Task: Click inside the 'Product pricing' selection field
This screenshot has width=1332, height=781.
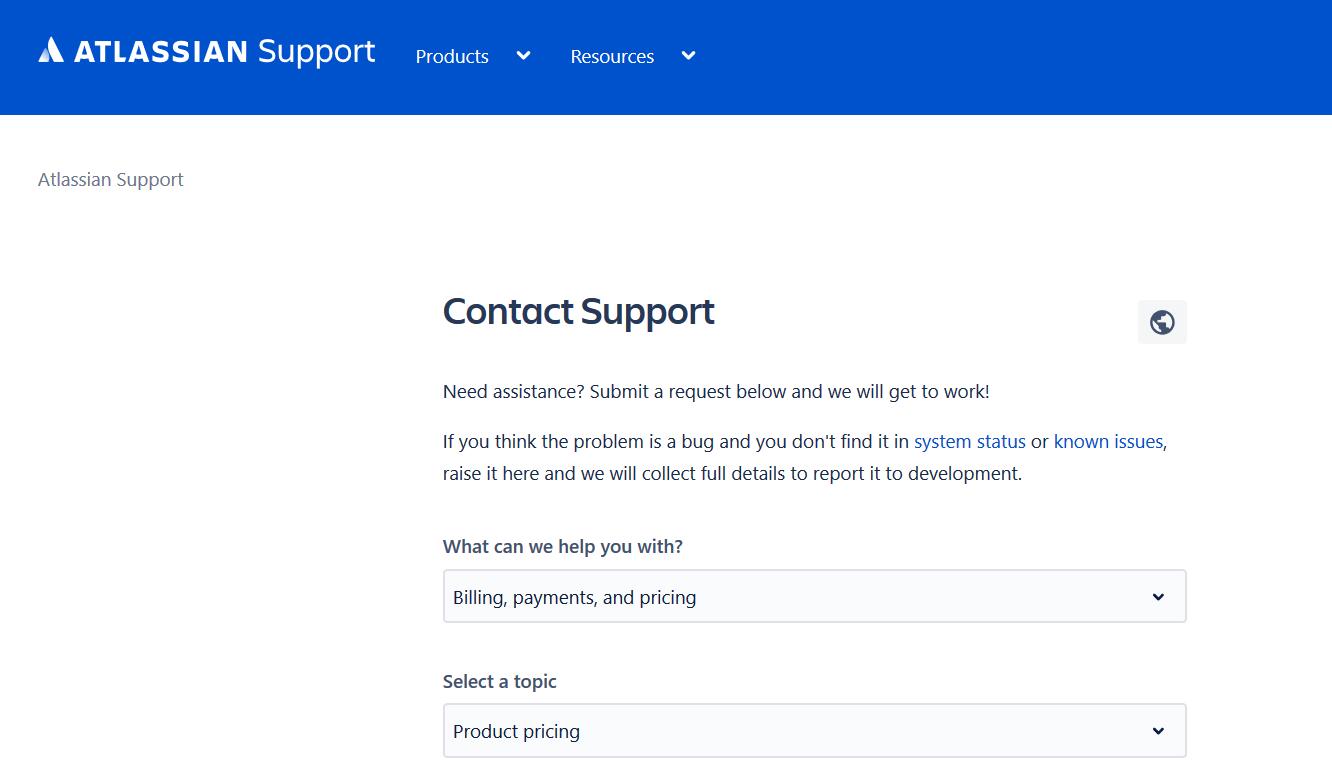Action: coord(814,730)
